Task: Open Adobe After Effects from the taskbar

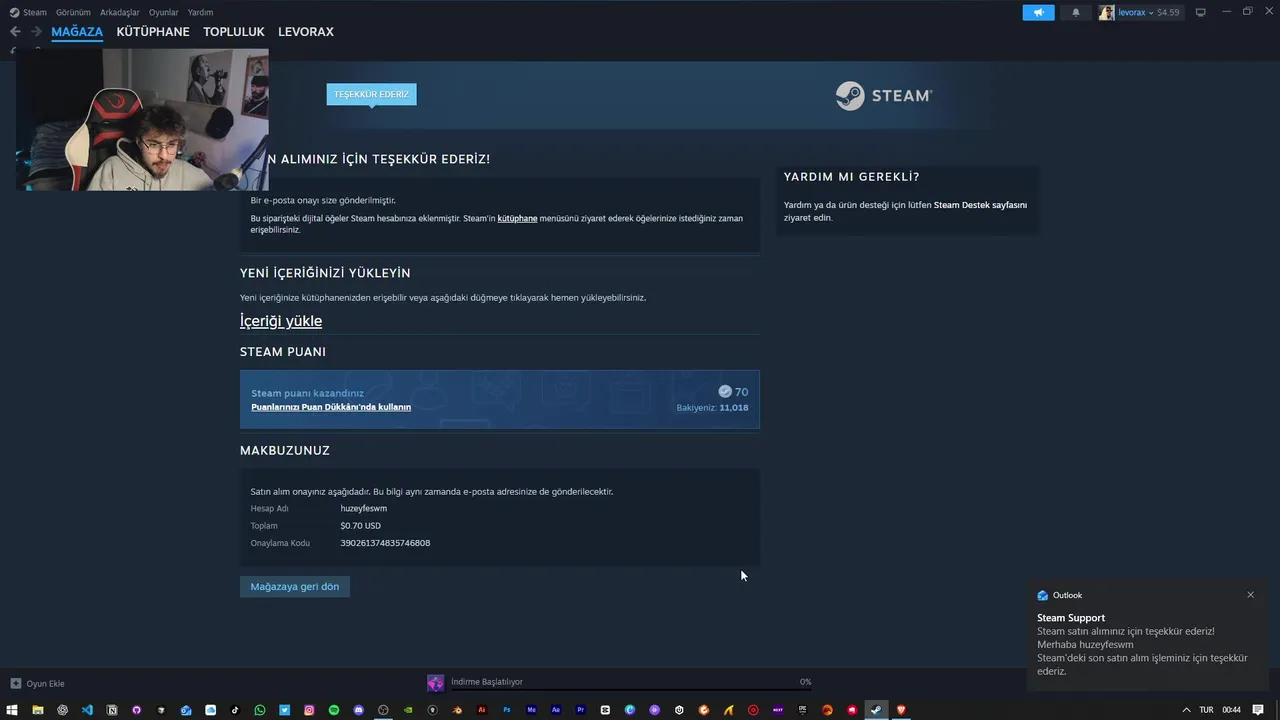Action: [556, 710]
